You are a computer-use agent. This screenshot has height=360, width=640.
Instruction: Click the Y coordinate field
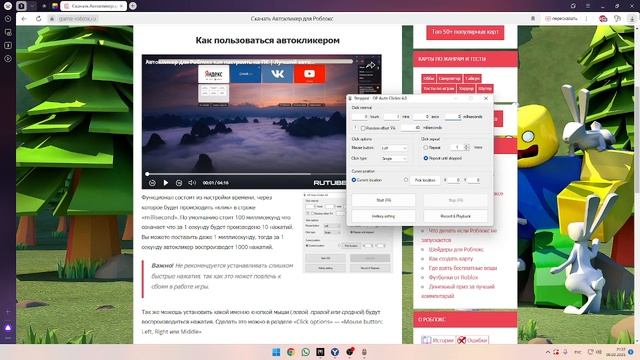coord(474,180)
